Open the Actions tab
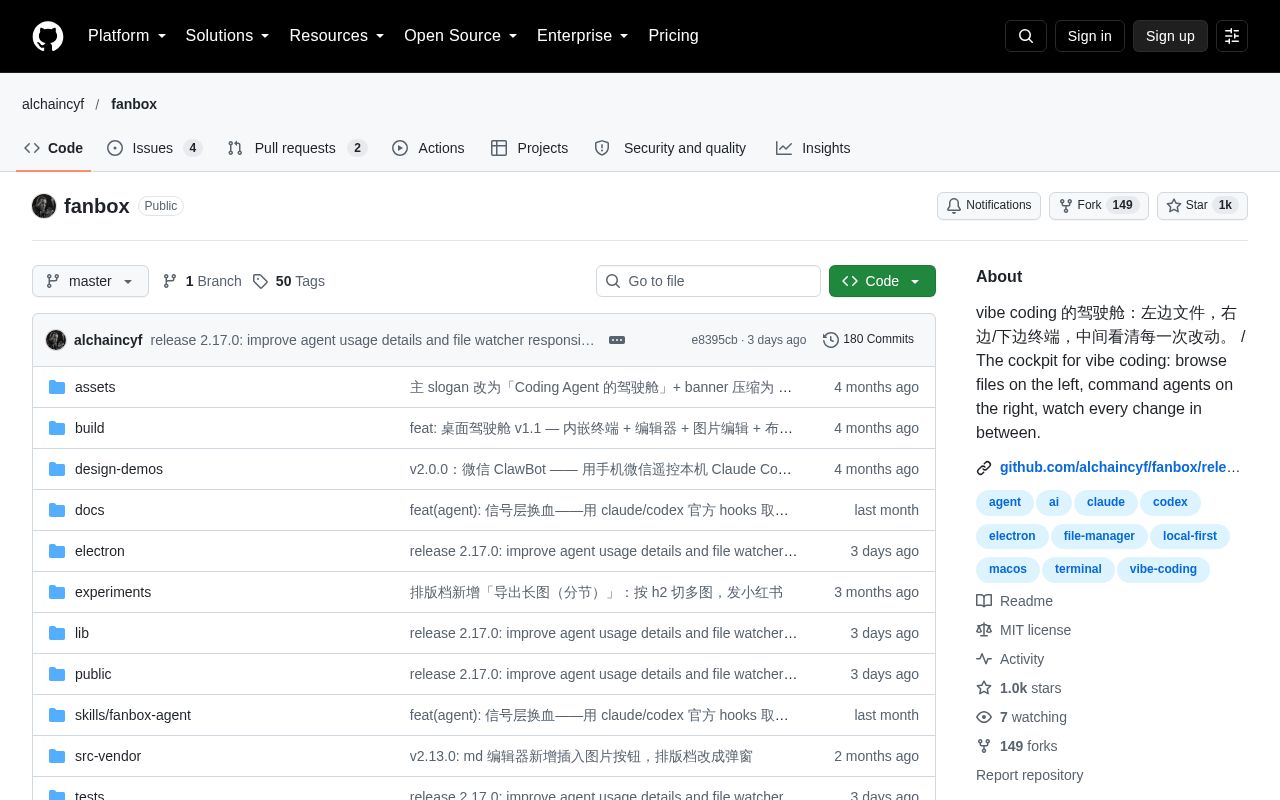This screenshot has width=1280, height=800. 428,148
